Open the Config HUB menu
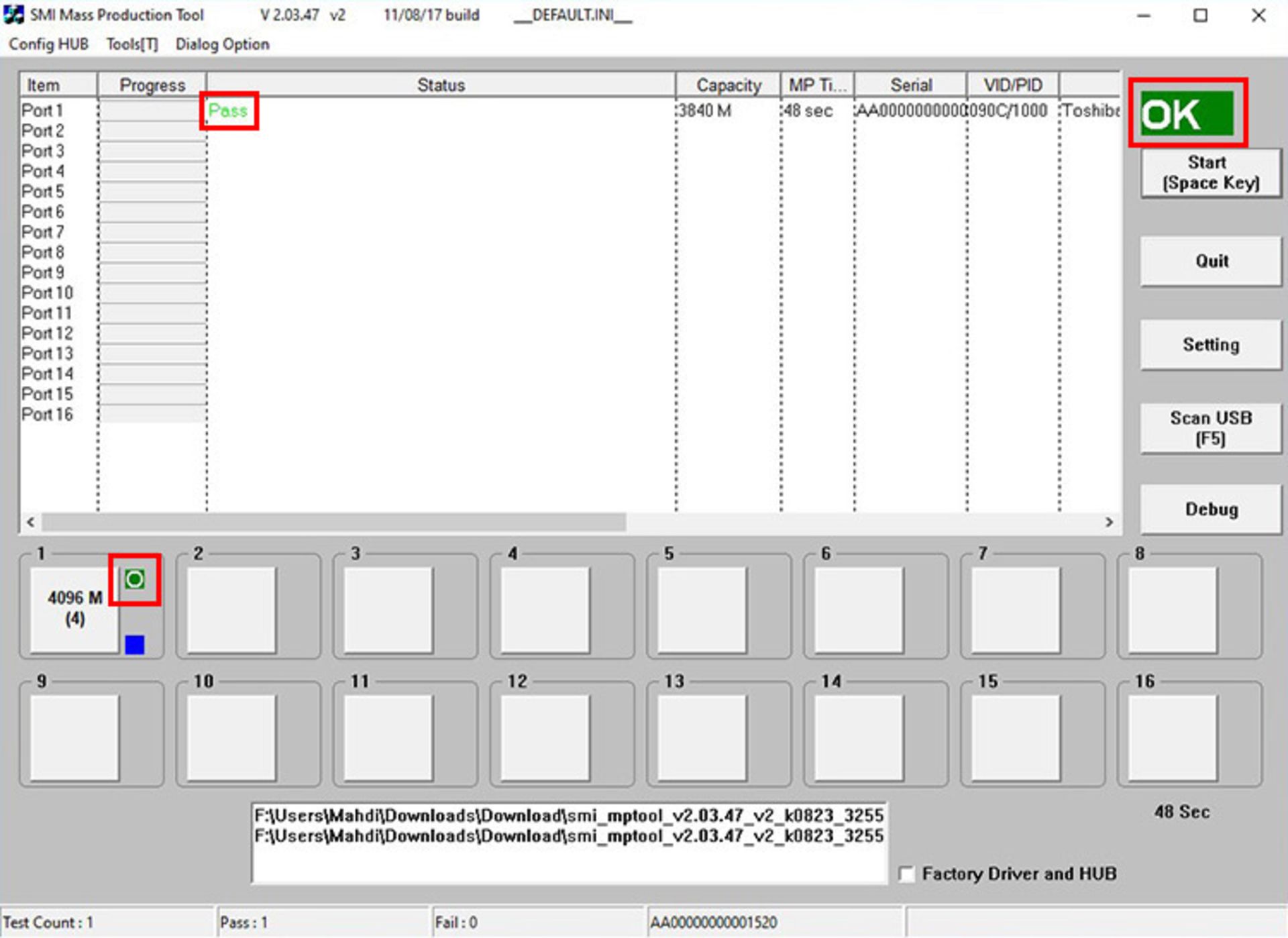 click(x=48, y=44)
